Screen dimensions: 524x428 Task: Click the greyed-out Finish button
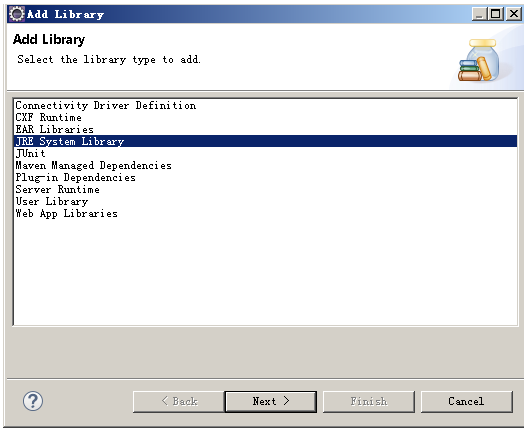pyautogui.click(x=369, y=401)
